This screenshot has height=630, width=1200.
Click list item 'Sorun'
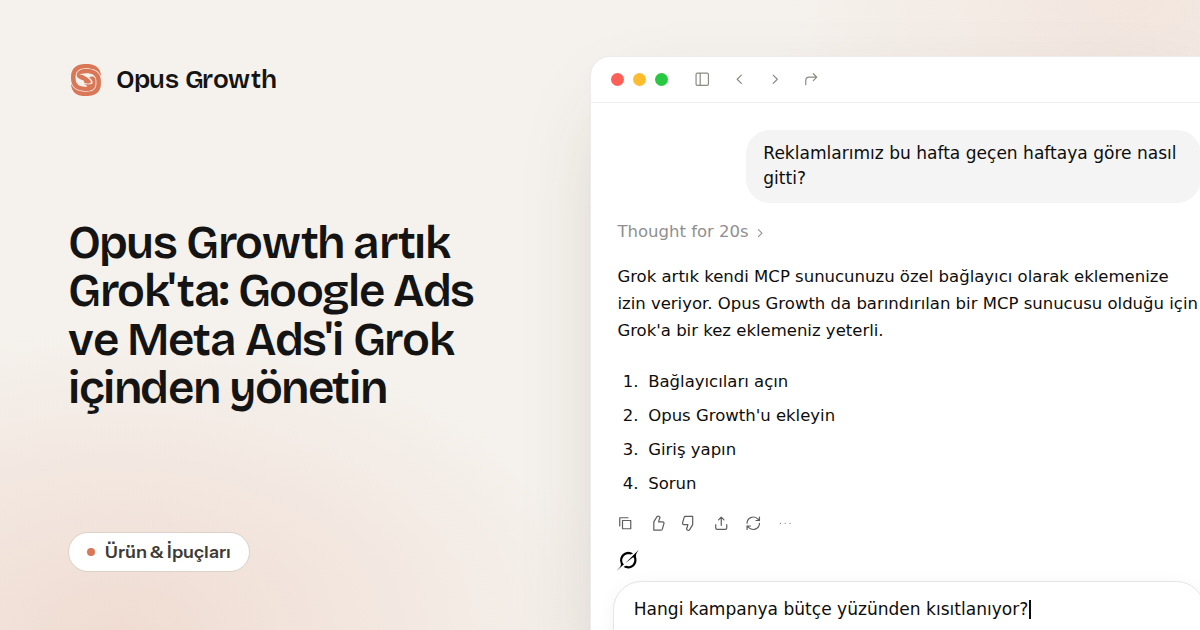(x=672, y=483)
